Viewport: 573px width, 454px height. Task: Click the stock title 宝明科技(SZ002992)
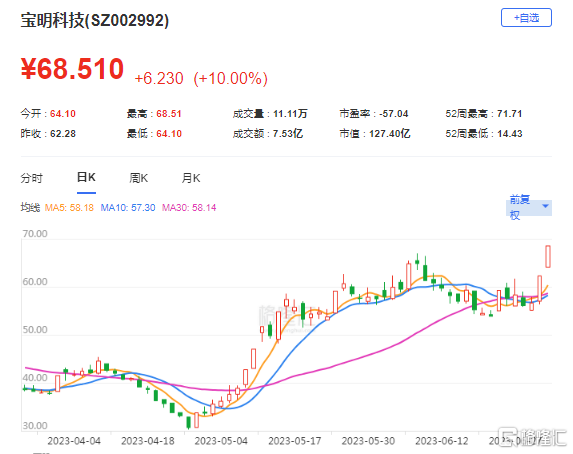tap(95, 20)
